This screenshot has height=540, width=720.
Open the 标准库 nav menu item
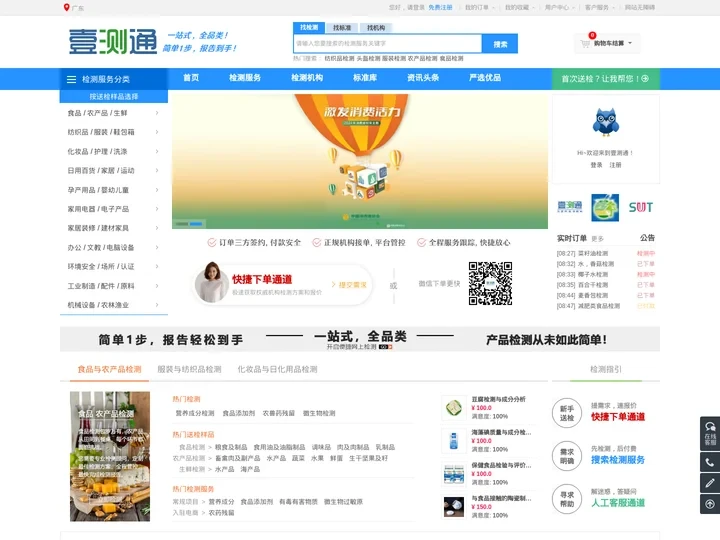(365, 78)
